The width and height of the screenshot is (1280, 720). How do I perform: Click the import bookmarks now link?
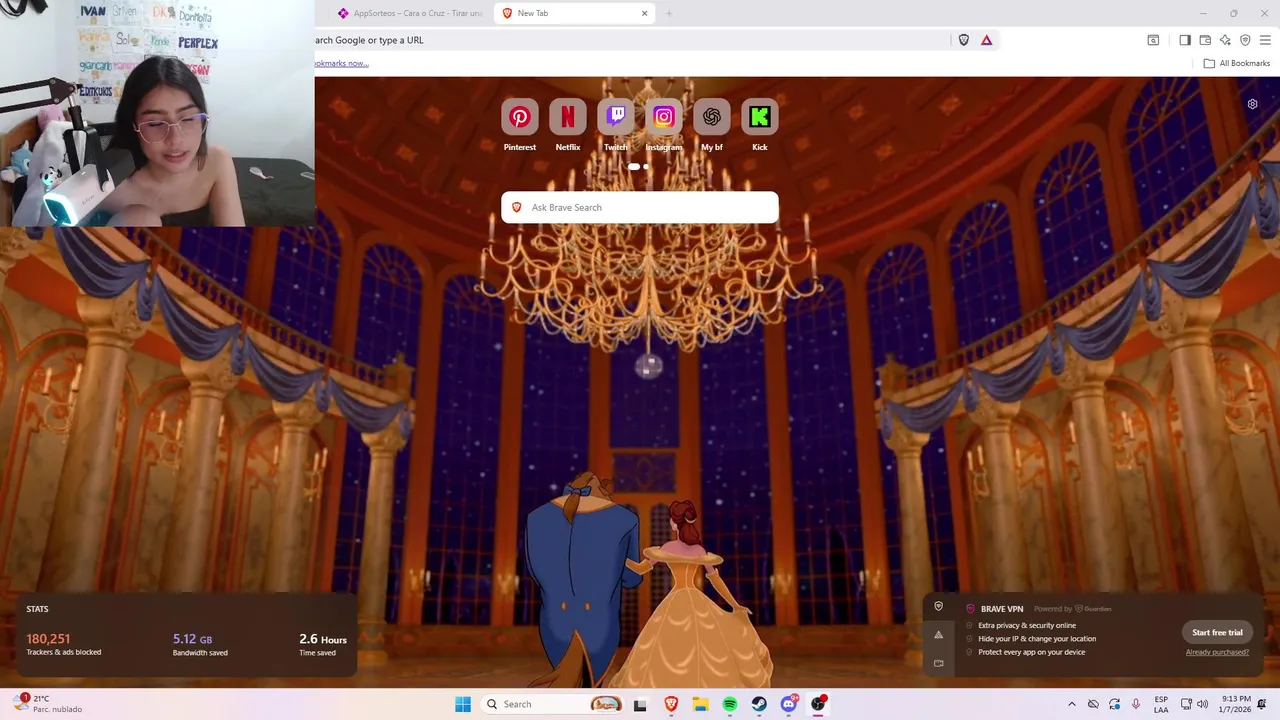point(342,63)
